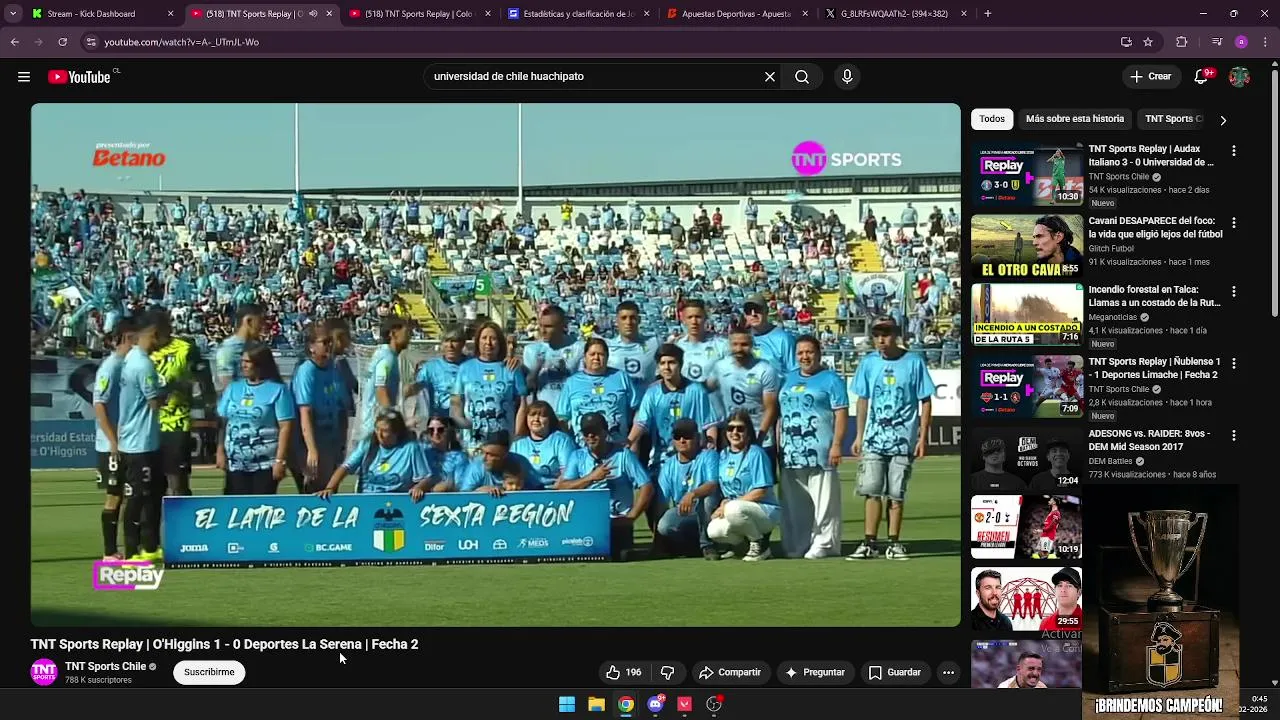
Task: Reload the current page
Action: pos(62,42)
